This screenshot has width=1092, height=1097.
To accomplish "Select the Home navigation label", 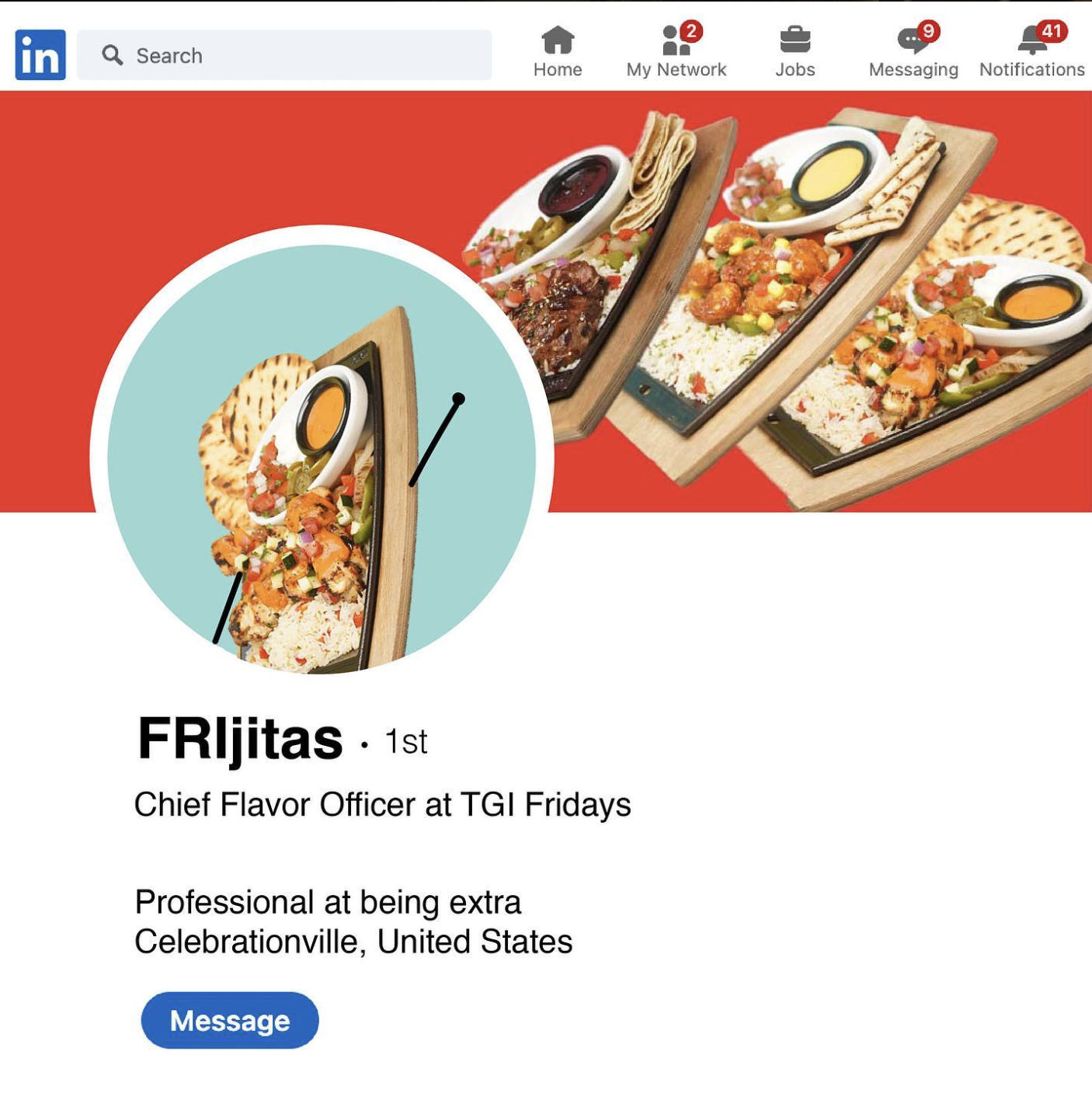I will point(558,70).
